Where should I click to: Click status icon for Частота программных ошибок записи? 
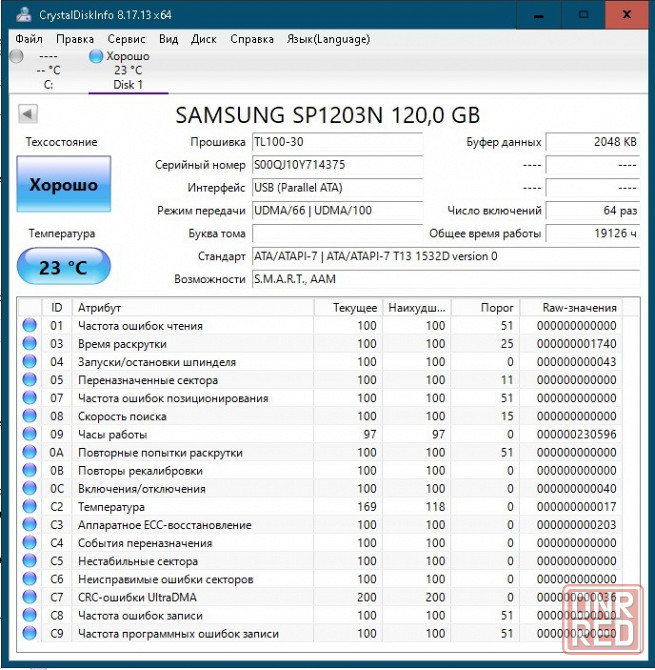pyautogui.click(x=29, y=633)
